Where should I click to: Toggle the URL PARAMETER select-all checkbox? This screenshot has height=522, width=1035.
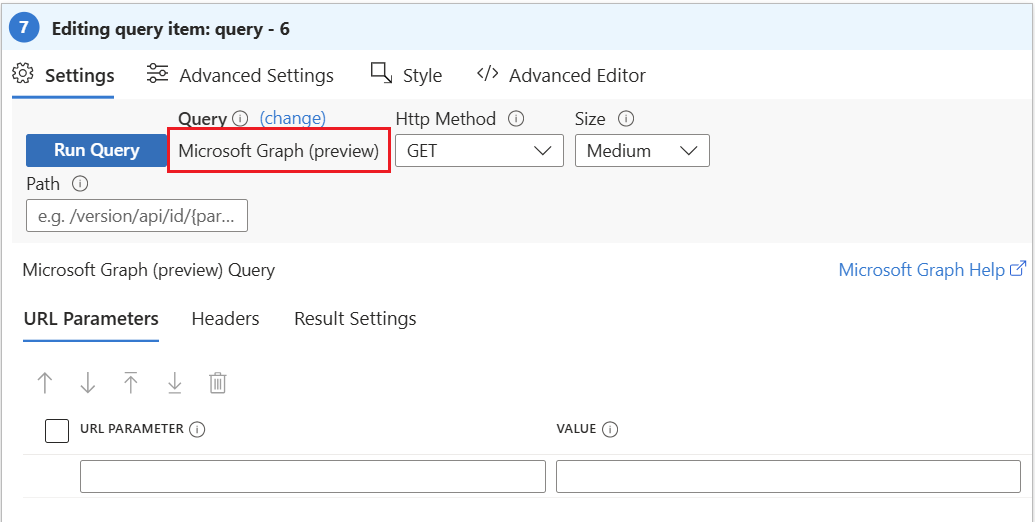58,430
